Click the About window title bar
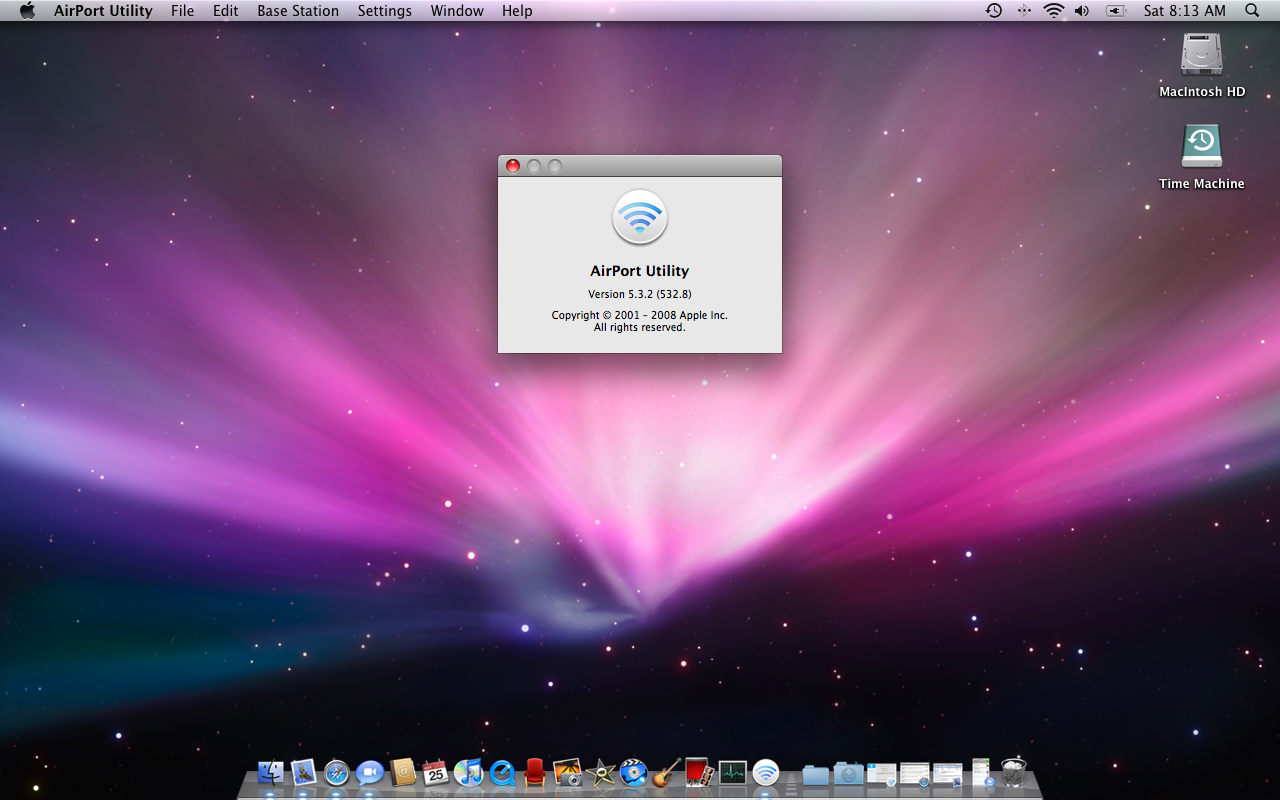 [x=640, y=166]
